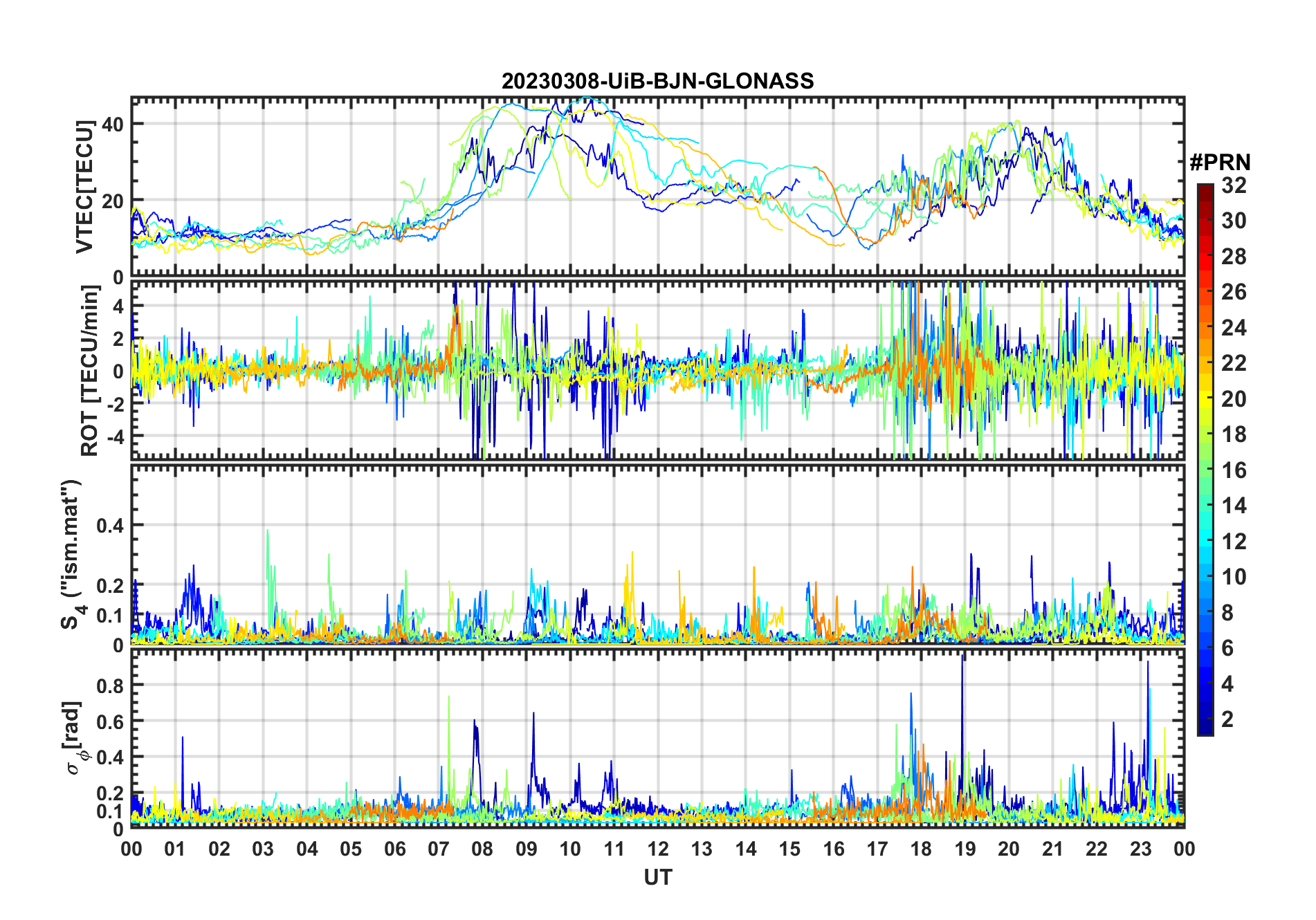Click the 40 tick on VTEC axis
This screenshot has width=1316, height=920.
click(x=113, y=125)
